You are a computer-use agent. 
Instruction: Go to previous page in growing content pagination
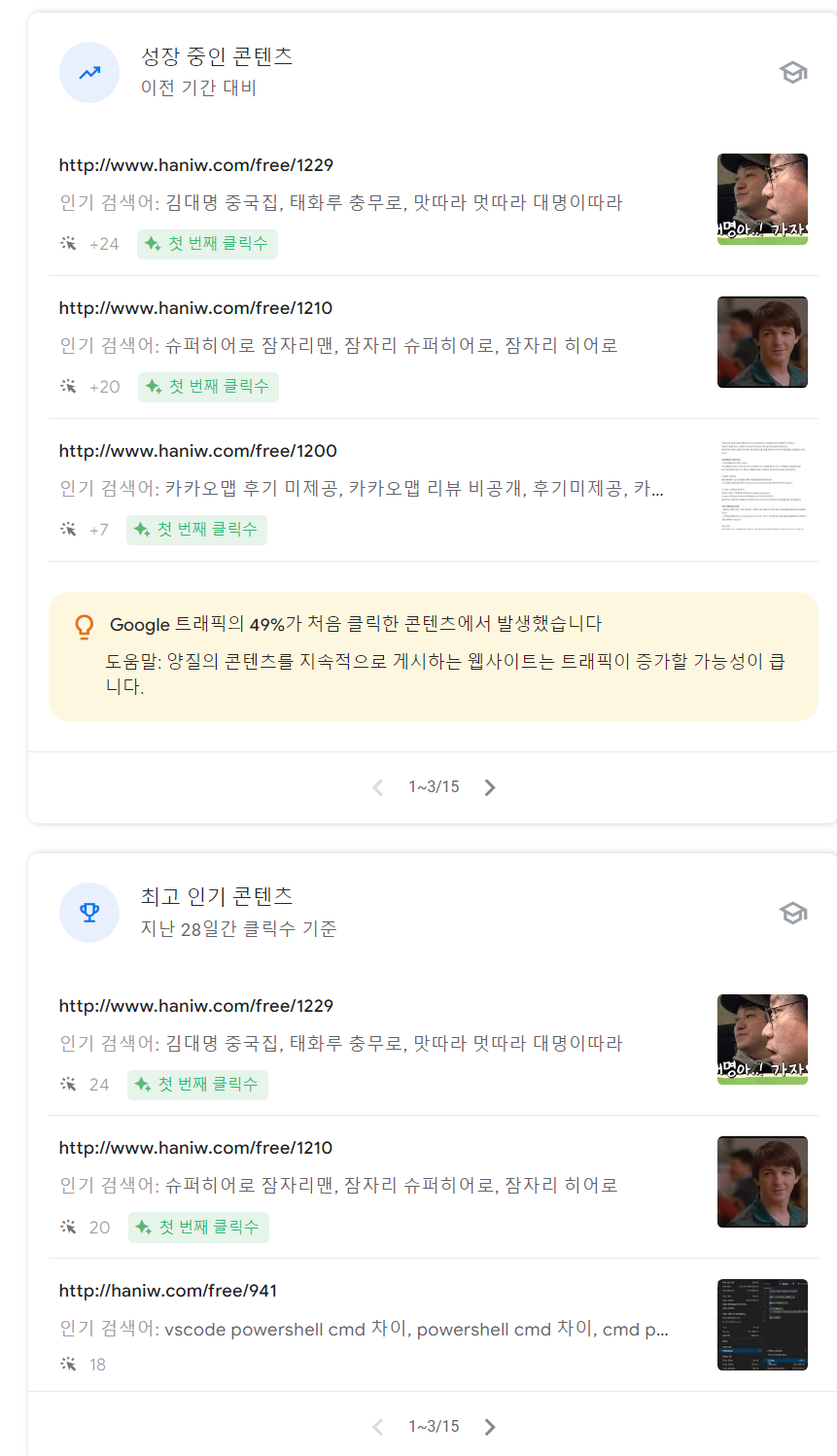(378, 787)
